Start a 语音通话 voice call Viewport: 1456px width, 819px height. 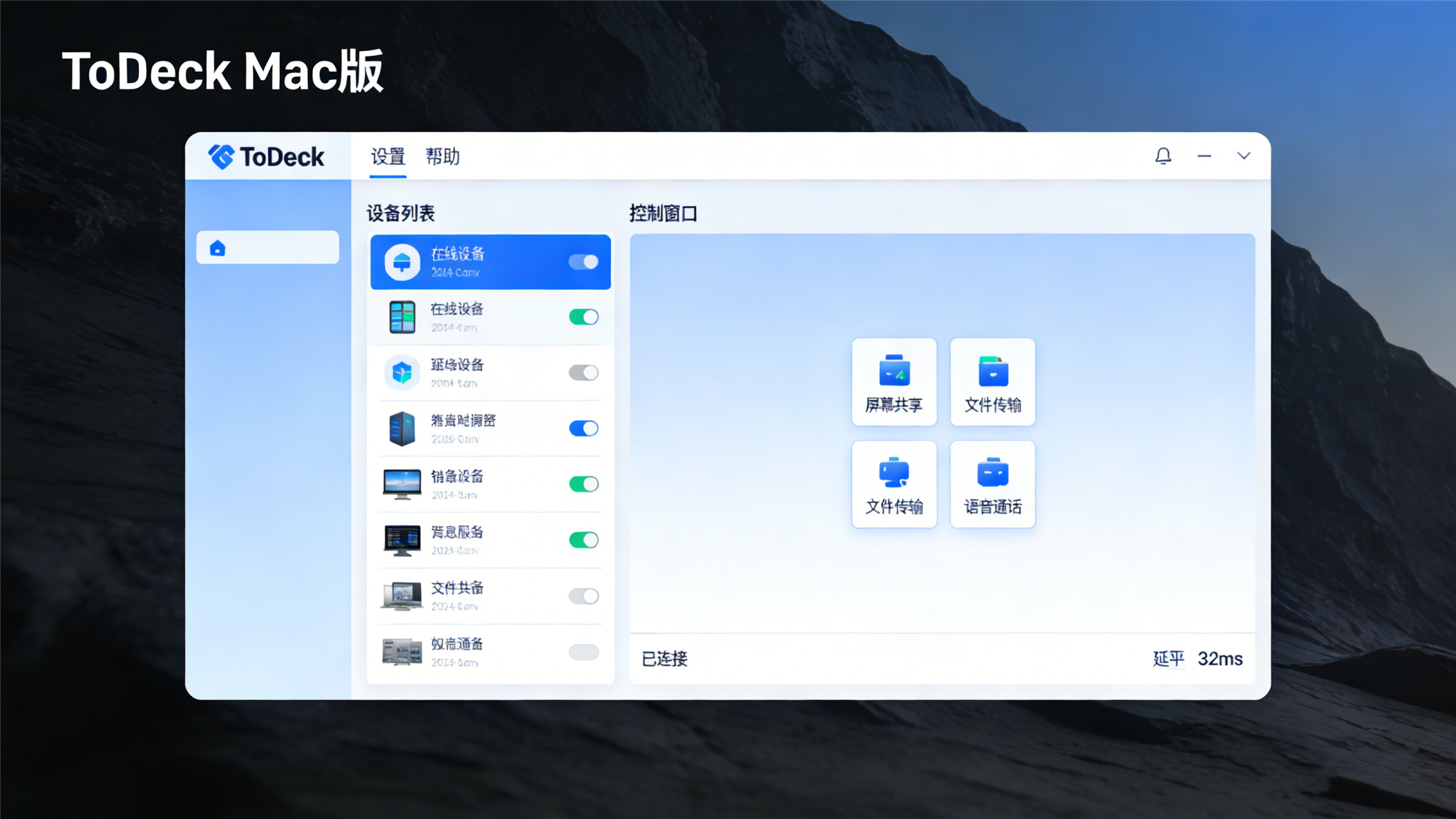(x=992, y=483)
